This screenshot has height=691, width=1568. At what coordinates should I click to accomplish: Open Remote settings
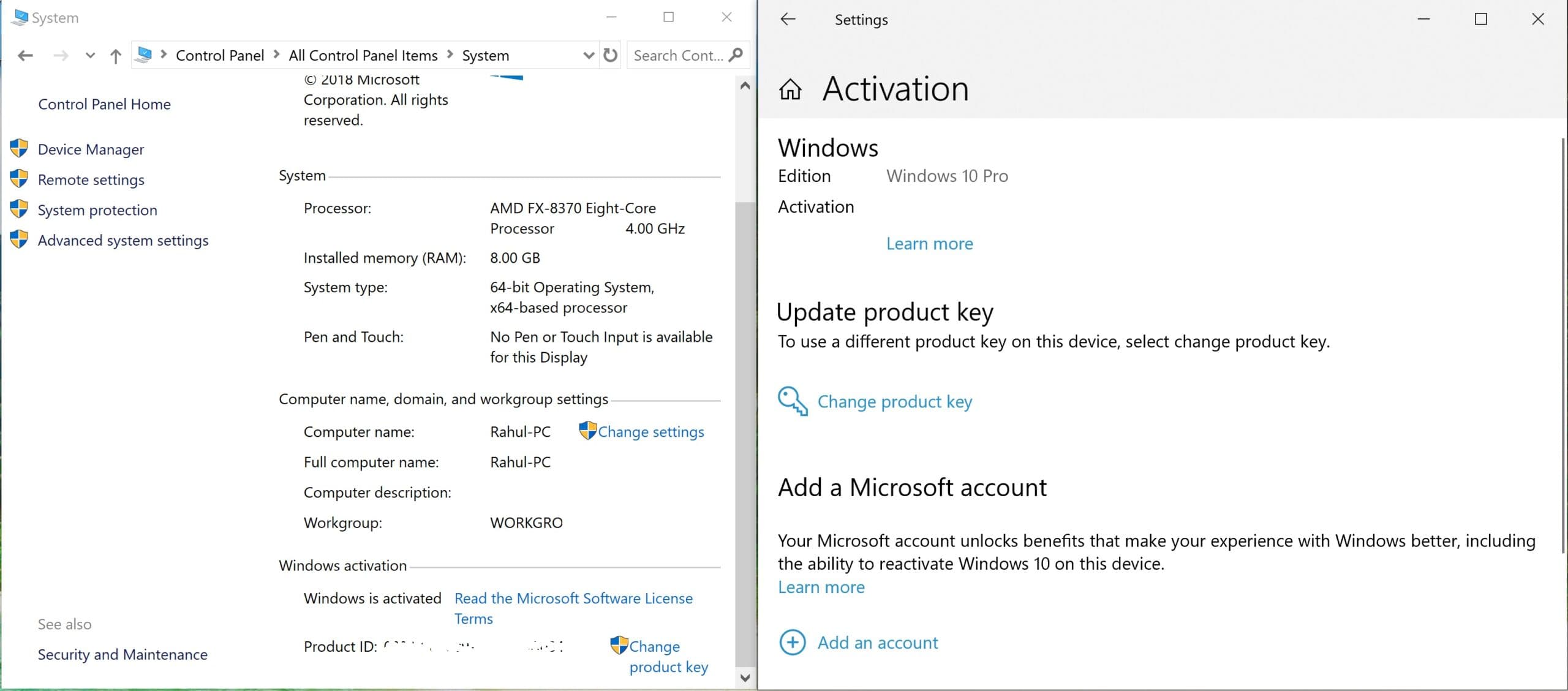point(91,179)
